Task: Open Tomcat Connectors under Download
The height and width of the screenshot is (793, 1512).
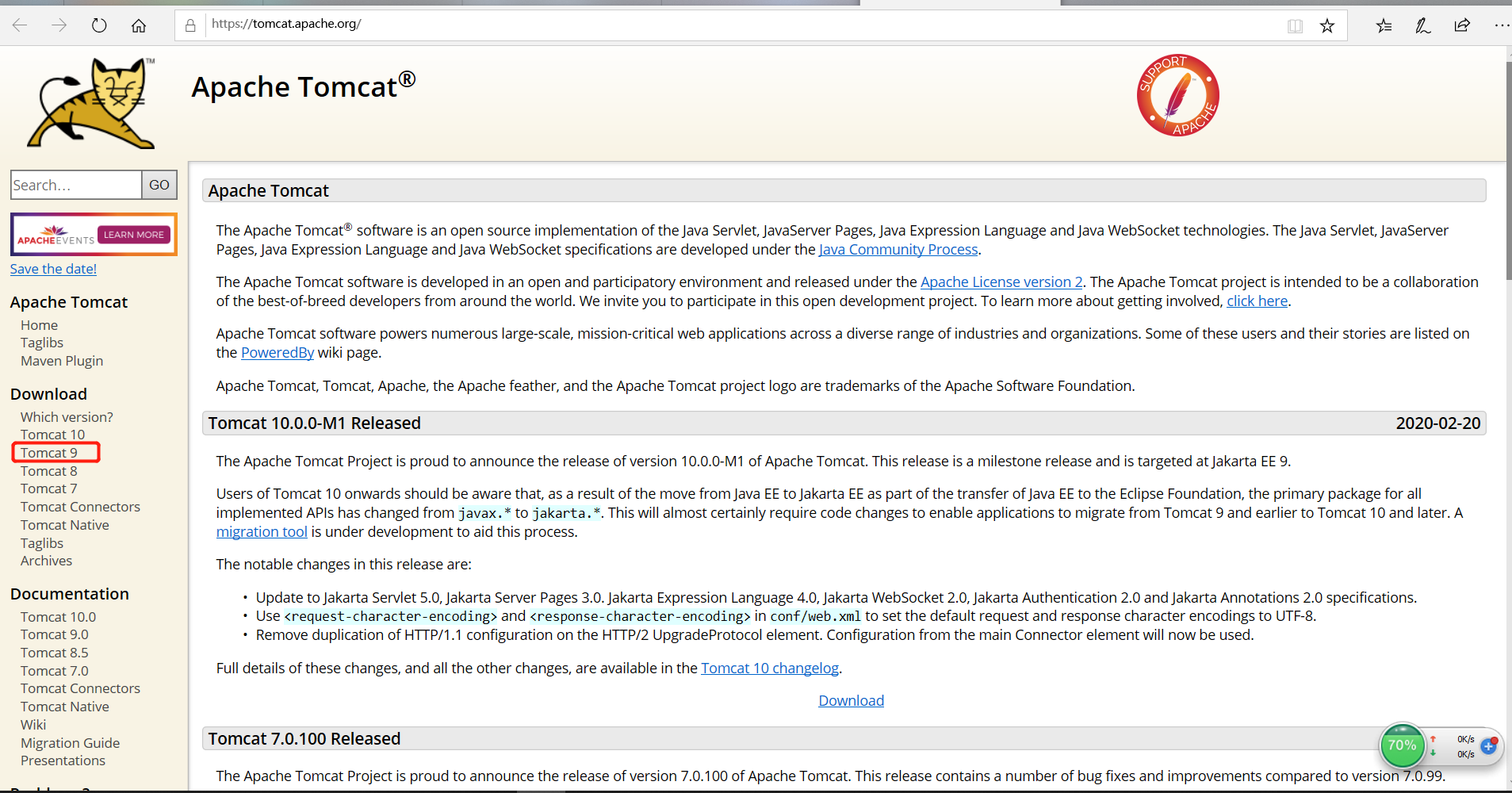Action: 80,507
